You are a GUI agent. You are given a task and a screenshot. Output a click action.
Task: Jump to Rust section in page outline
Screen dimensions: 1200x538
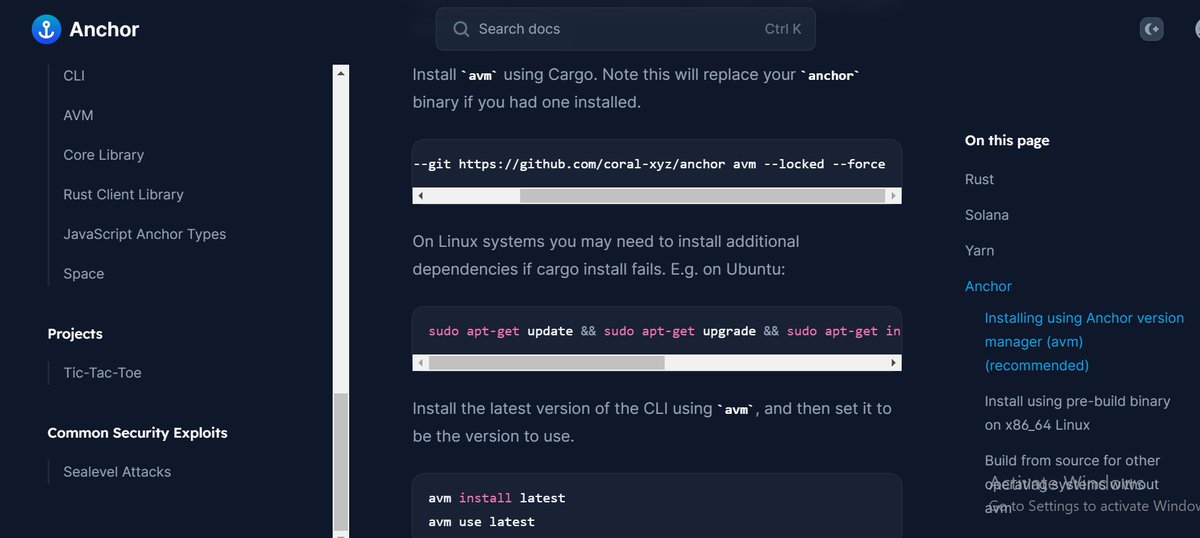point(979,179)
